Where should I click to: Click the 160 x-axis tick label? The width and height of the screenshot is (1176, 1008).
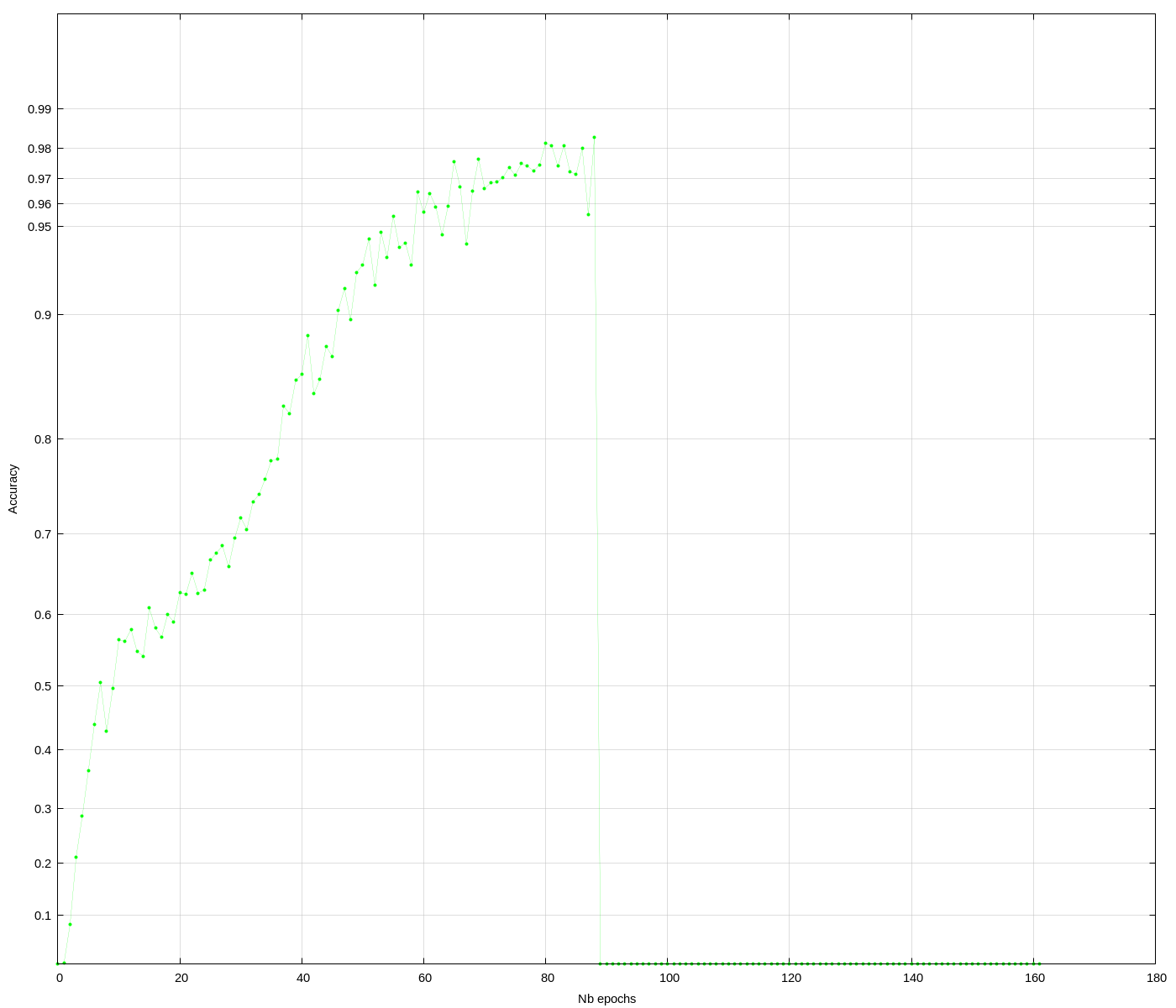(1034, 979)
